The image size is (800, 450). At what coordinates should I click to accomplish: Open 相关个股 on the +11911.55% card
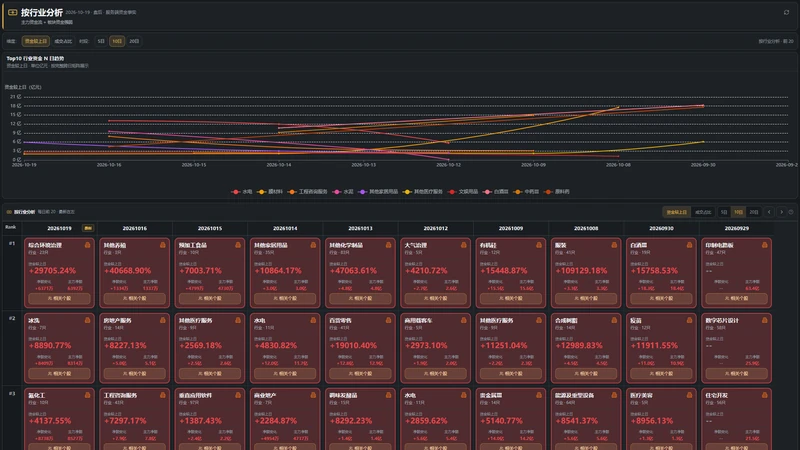click(x=661, y=373)
